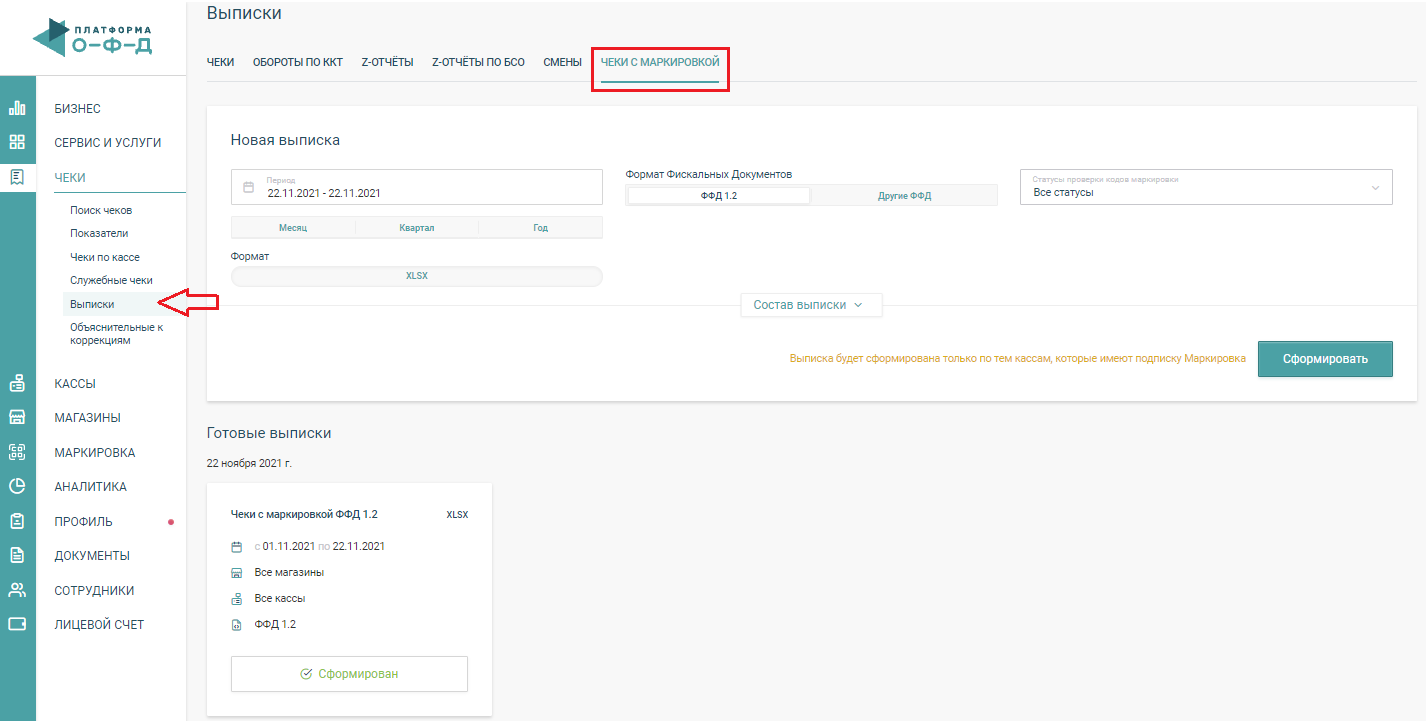Open Сотрудники via the people icon
Screen dimensions: 1426x721
(x=17, y=590)
